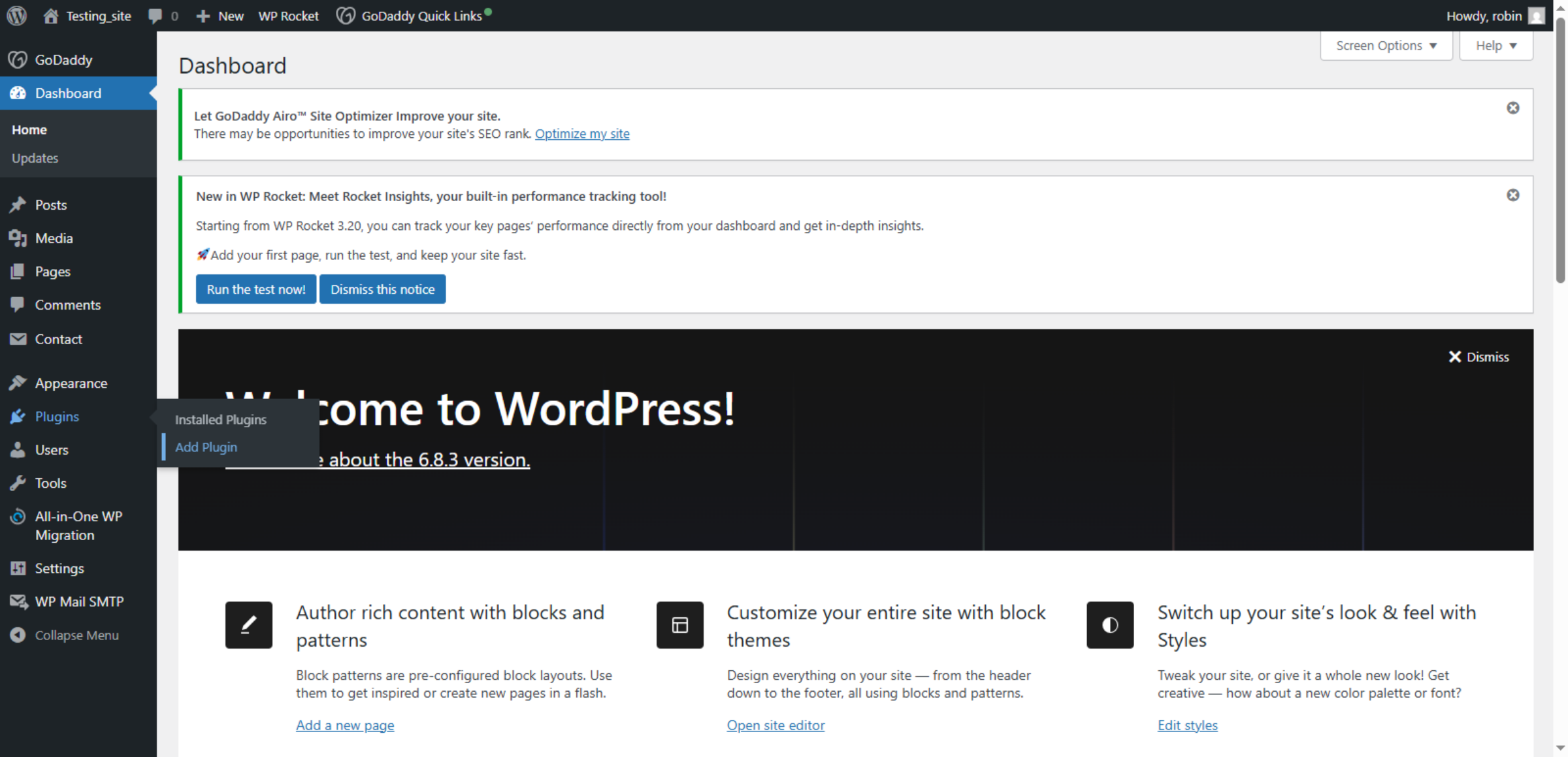Click Run the test now button
This screenshot has width=1568, height=757.
coord(255,289)
